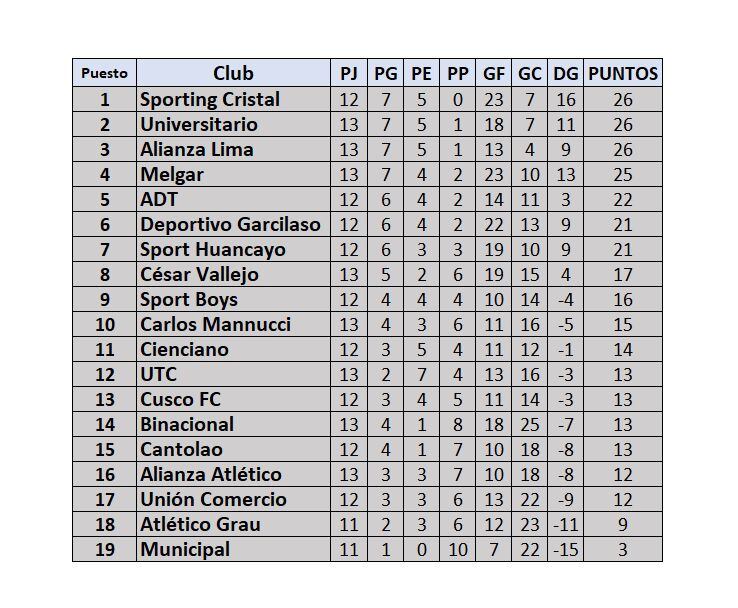Select the Alianza Lima row name
This screenshot has width=738, height=608.
[x=197, y=149]
